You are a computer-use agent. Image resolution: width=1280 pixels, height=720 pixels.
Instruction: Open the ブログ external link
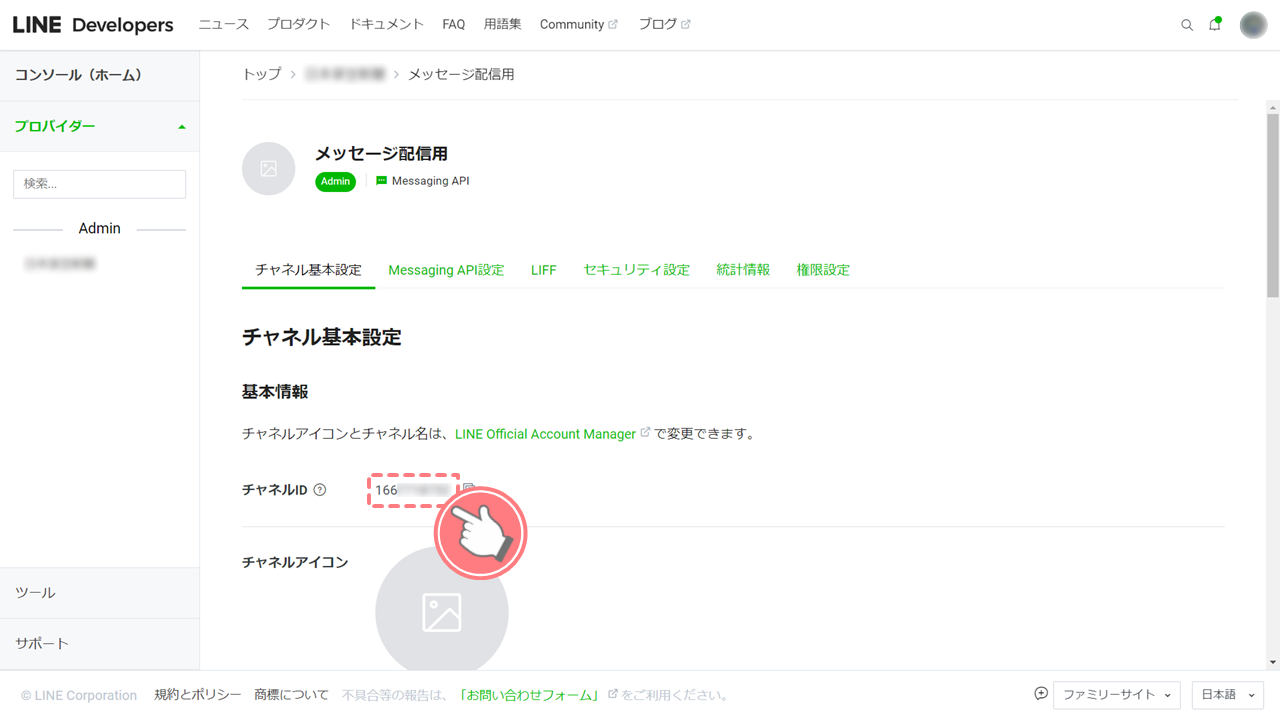665,24
